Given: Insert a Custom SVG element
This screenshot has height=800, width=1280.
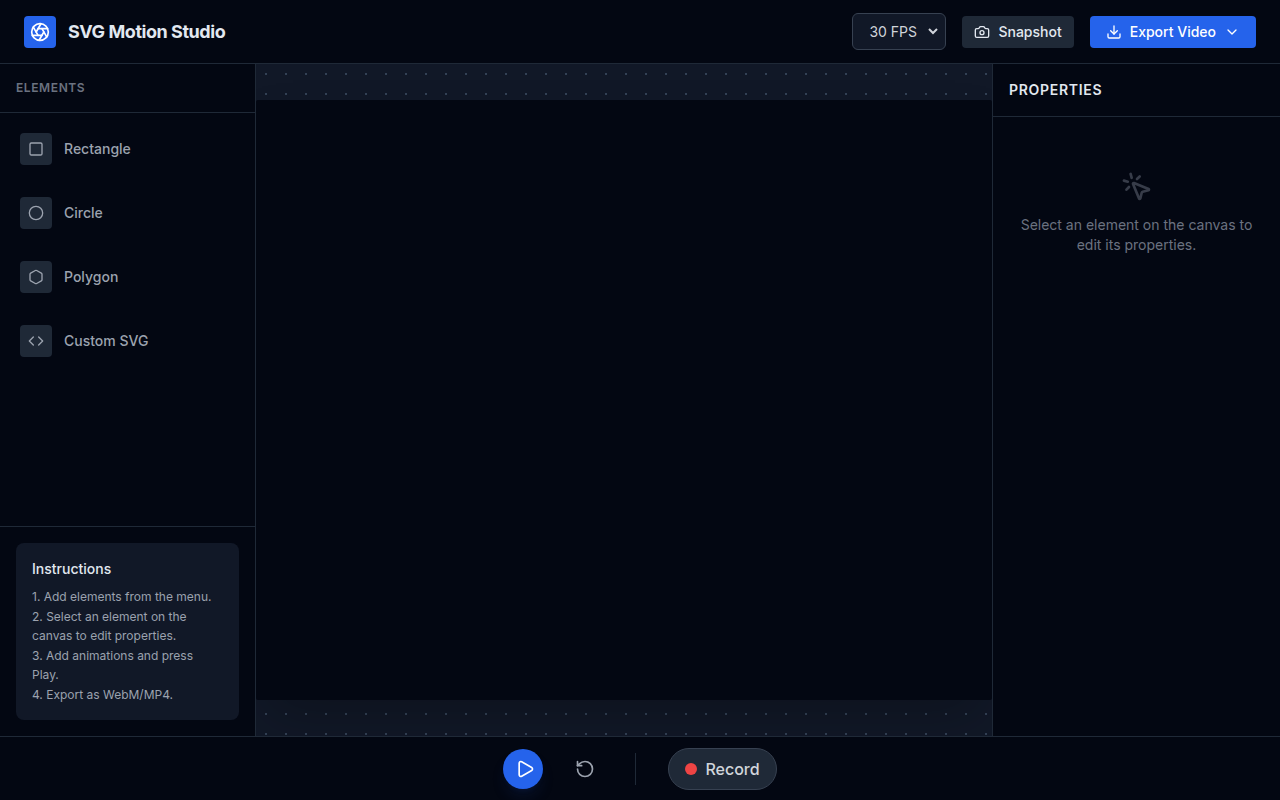Looking at the screenshot, I should coord(105,340).
